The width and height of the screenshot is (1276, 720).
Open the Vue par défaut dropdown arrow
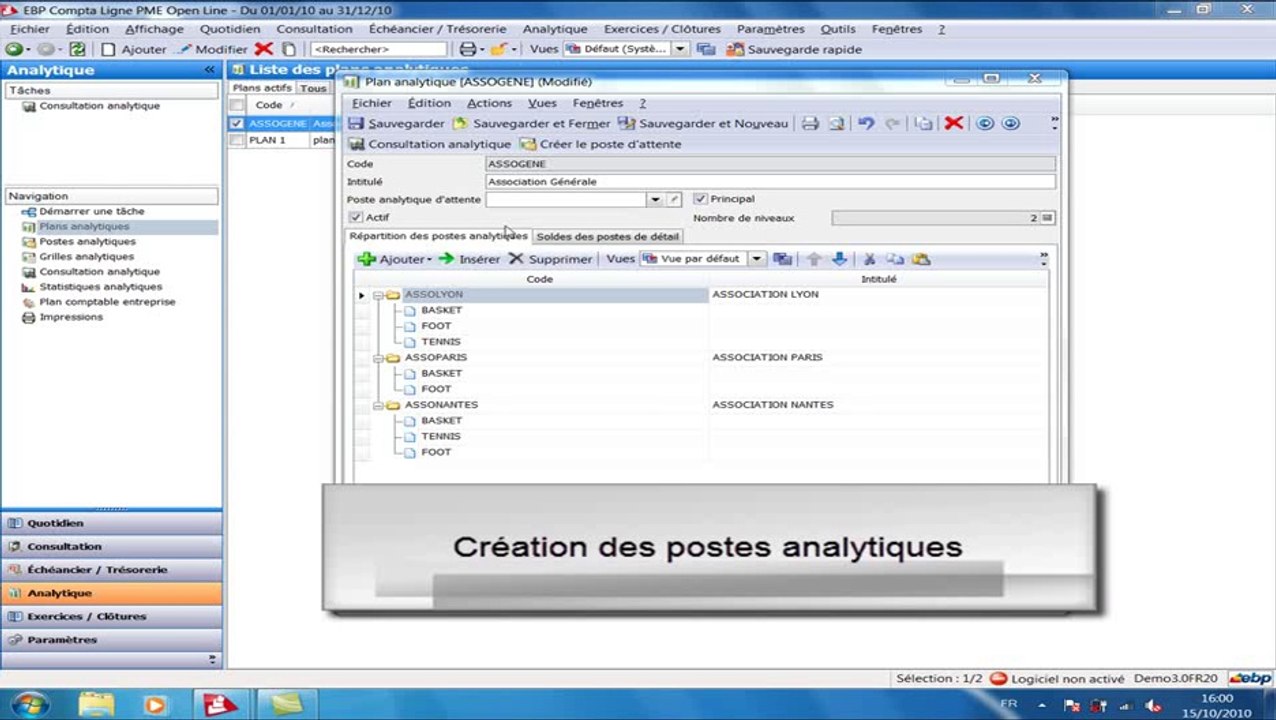(x=757, y=259)
